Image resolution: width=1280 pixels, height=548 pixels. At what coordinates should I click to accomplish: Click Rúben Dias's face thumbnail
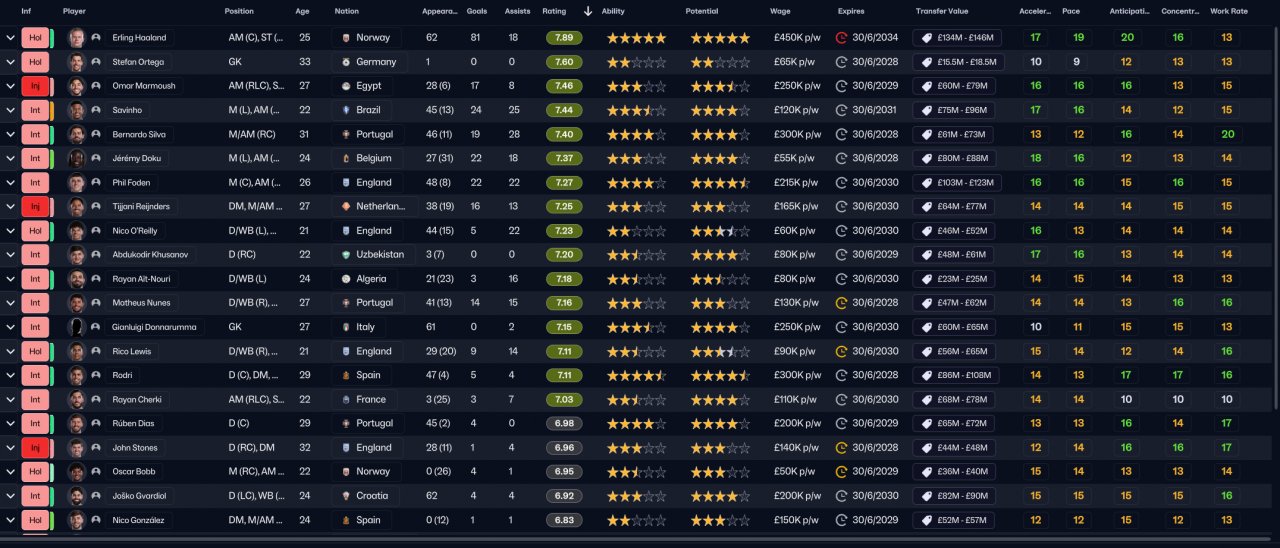76,423
